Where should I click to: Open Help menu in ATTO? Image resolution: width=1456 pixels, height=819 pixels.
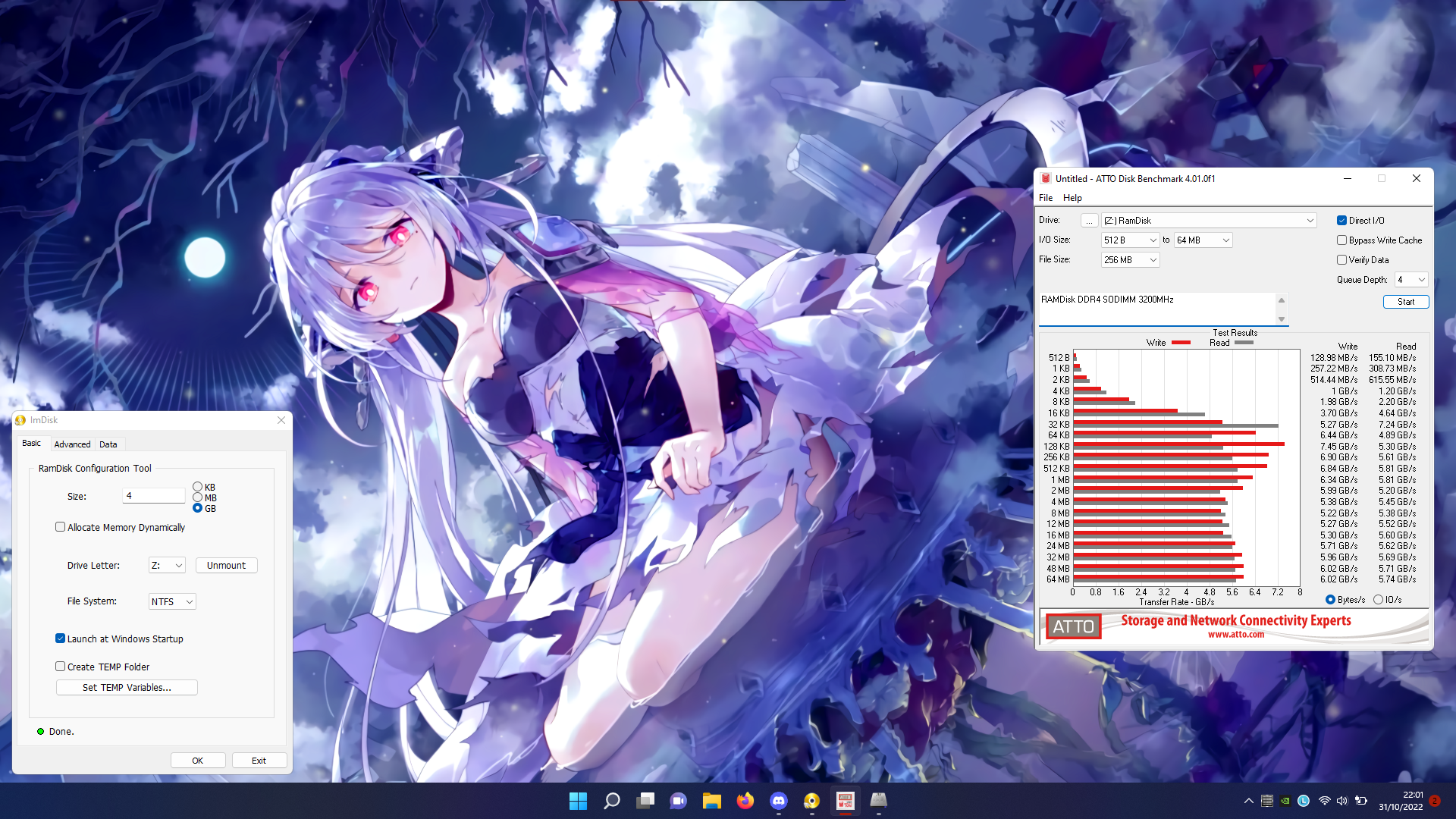(1072, 198)
